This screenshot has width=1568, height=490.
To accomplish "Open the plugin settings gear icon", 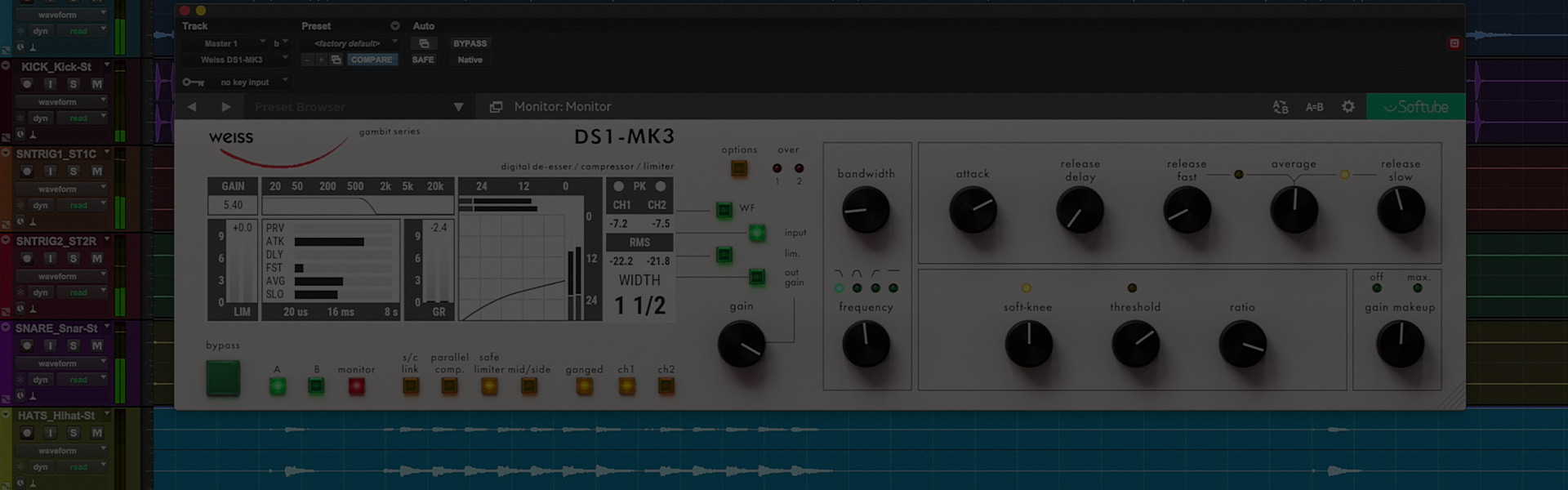I will click(x=1347, y=107).
